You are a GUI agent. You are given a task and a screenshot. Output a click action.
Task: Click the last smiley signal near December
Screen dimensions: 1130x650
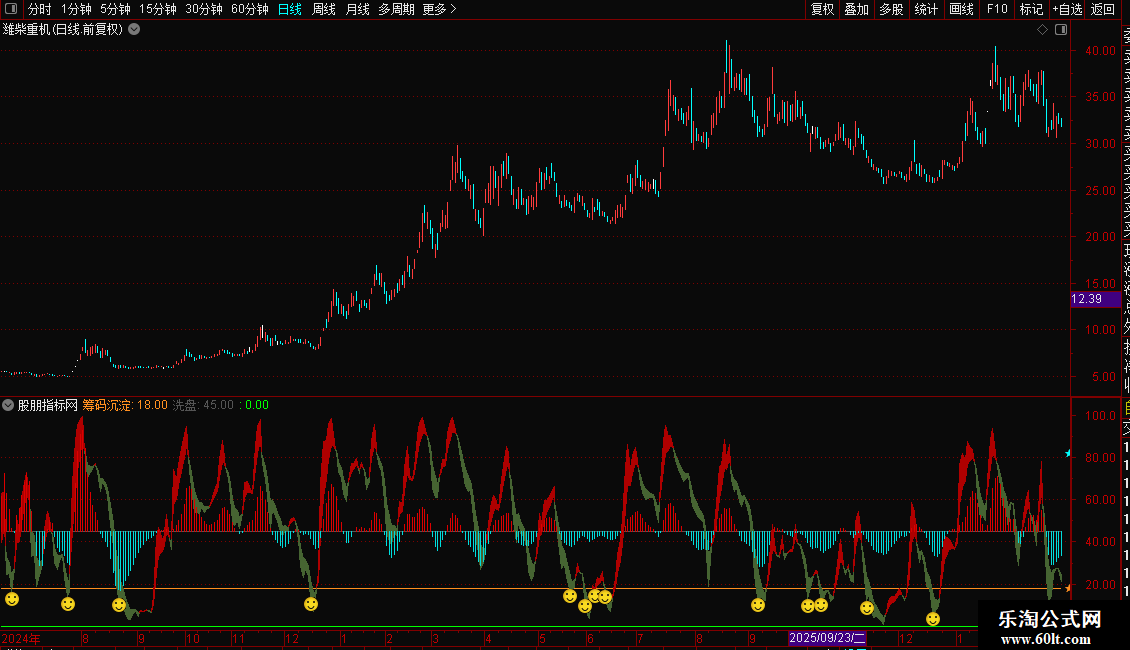coord(933,619)
